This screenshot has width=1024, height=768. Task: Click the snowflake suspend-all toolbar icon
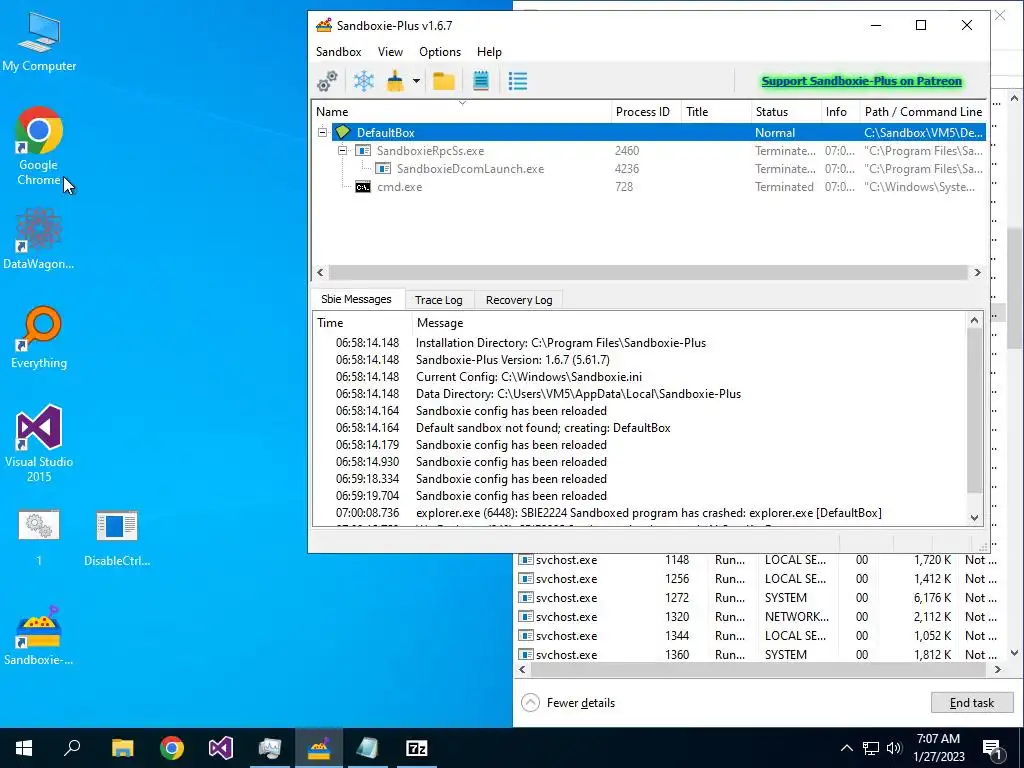point(363,81)
